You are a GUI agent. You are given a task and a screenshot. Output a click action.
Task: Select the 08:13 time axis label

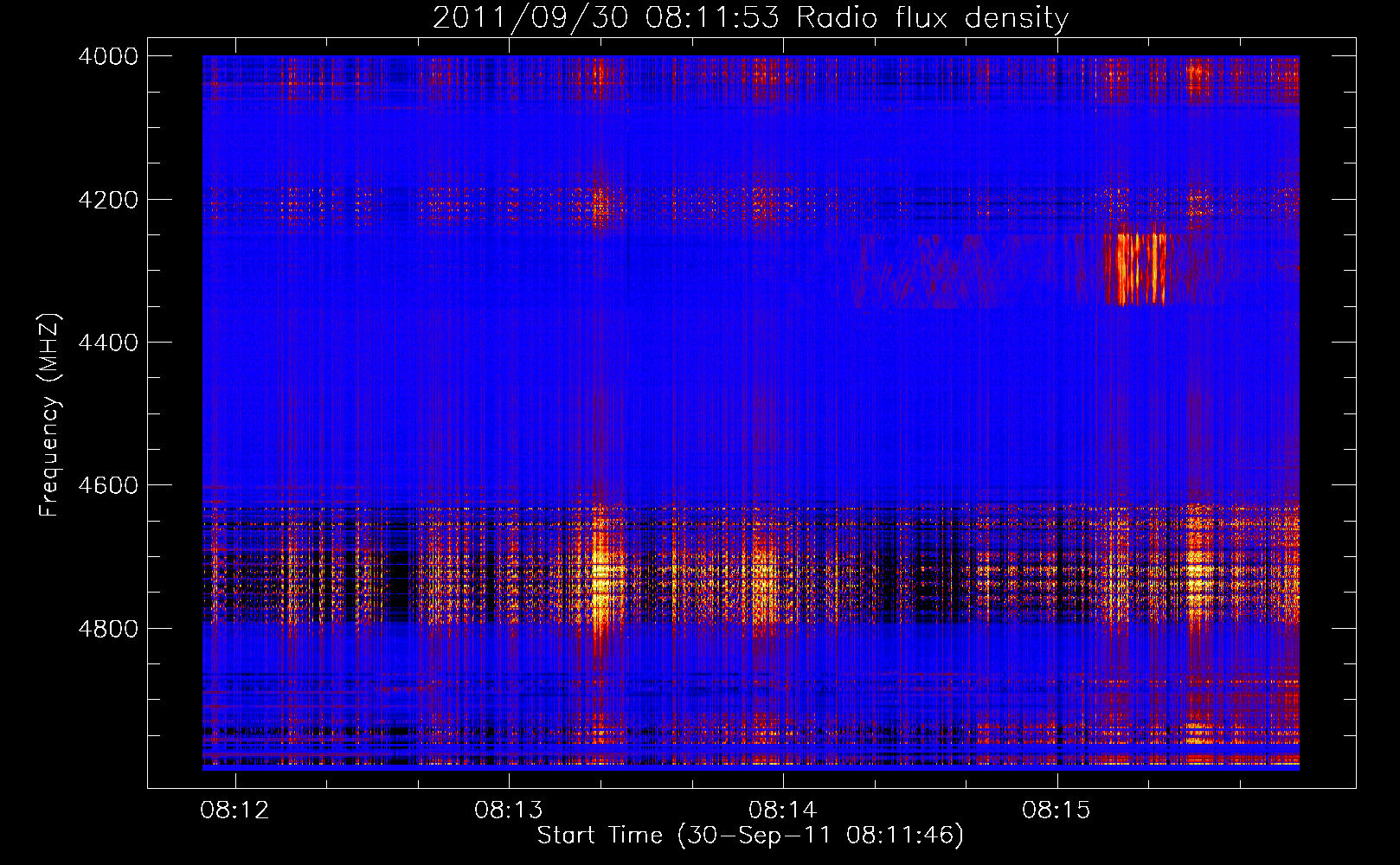pyautogui.click(x=509, y=811)
